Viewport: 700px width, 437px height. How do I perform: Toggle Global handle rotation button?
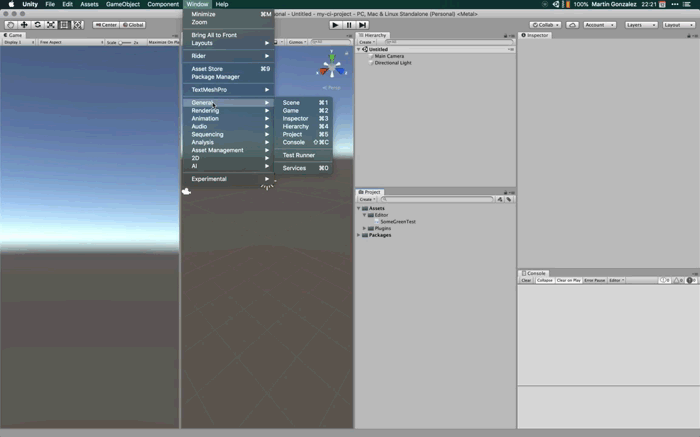(x=133, y=25)
